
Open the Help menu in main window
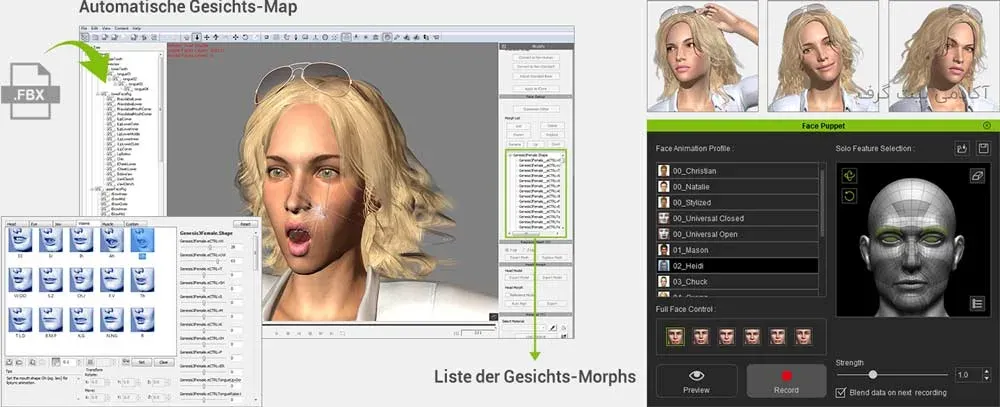pyautogui.click(x=136, y=29)
